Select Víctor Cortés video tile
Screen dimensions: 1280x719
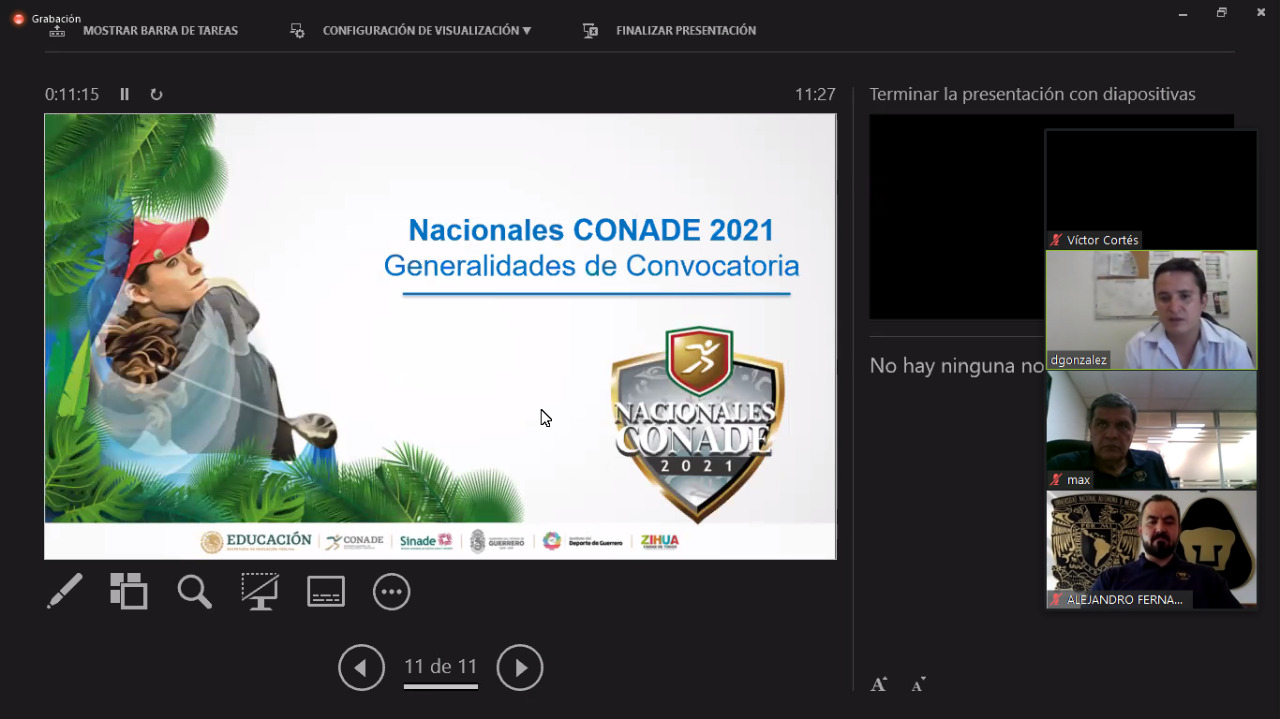(x=1151, y=190)
